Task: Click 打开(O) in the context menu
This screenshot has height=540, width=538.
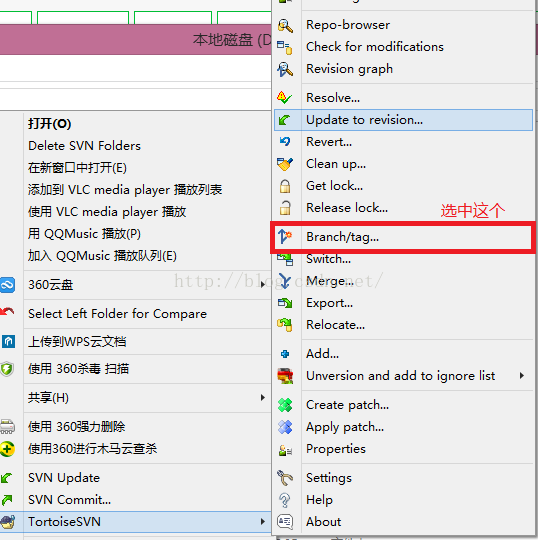Action: pos(50,124)
